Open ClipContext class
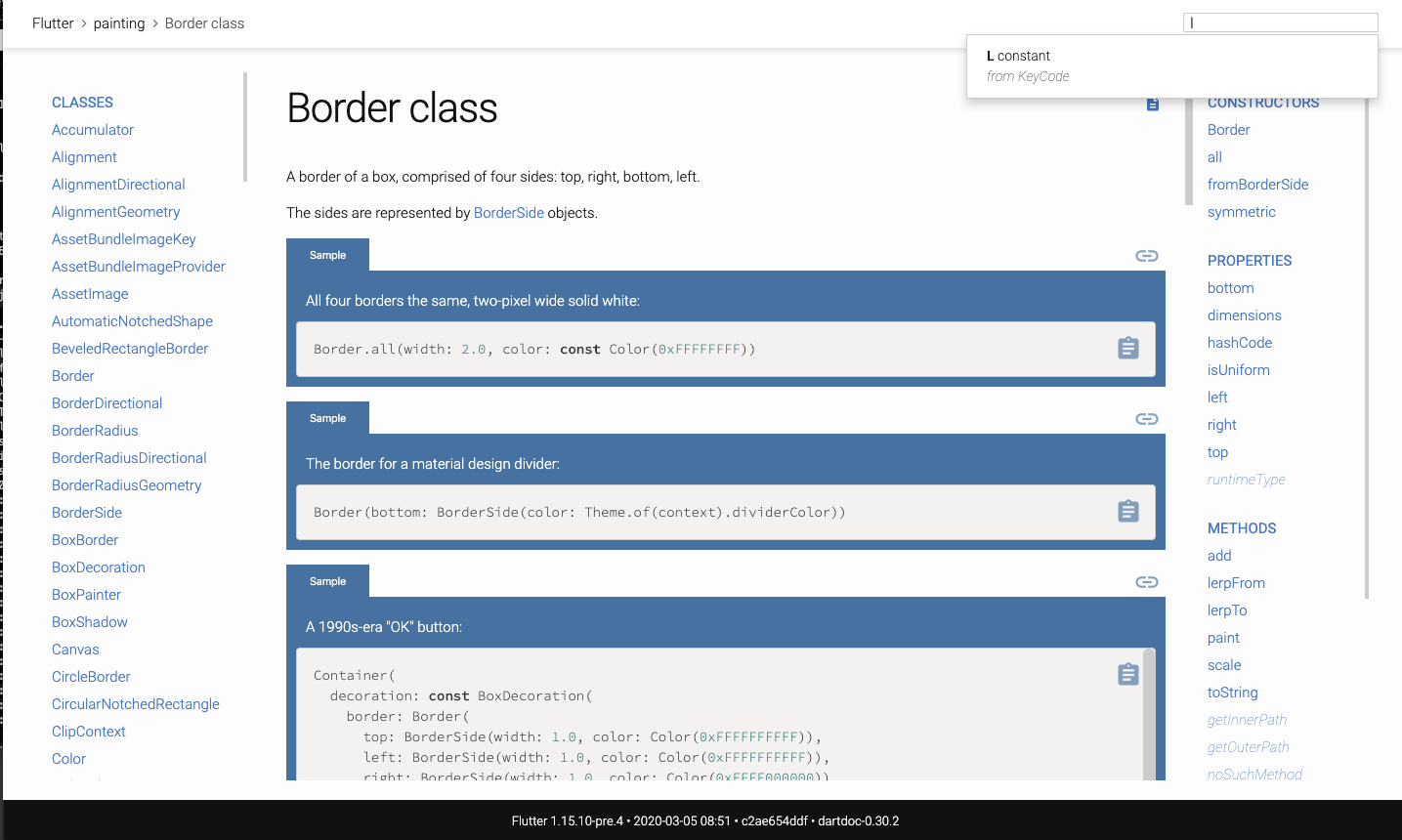Image resolution: width=1402 pixels, height=840 pixels. click(x=89, y=732)
